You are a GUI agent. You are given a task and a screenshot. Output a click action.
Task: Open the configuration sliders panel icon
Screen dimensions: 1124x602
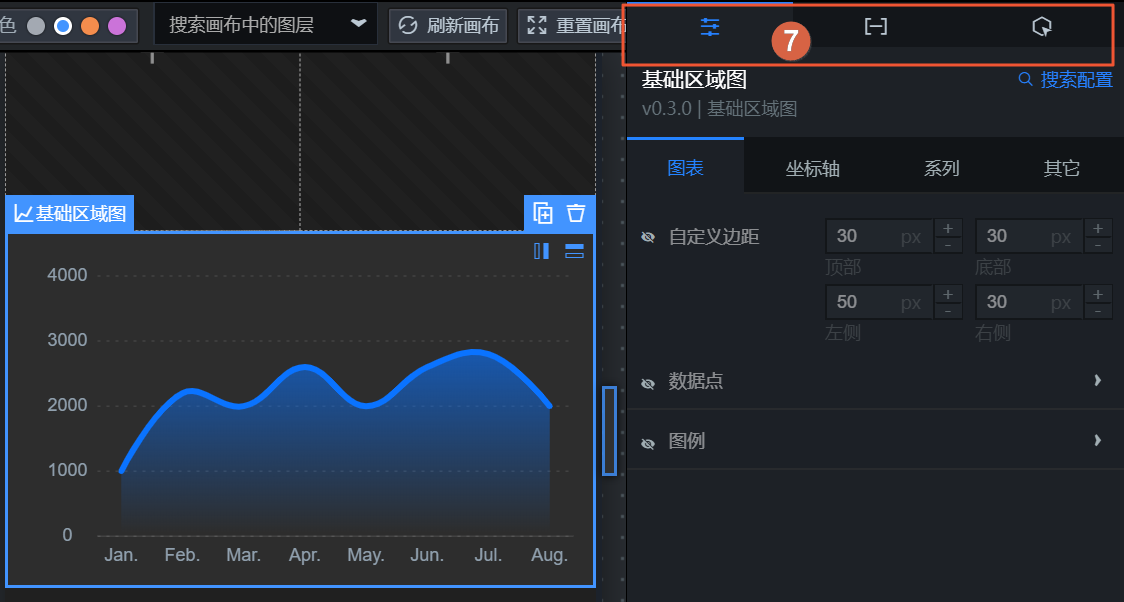(710, 27)
